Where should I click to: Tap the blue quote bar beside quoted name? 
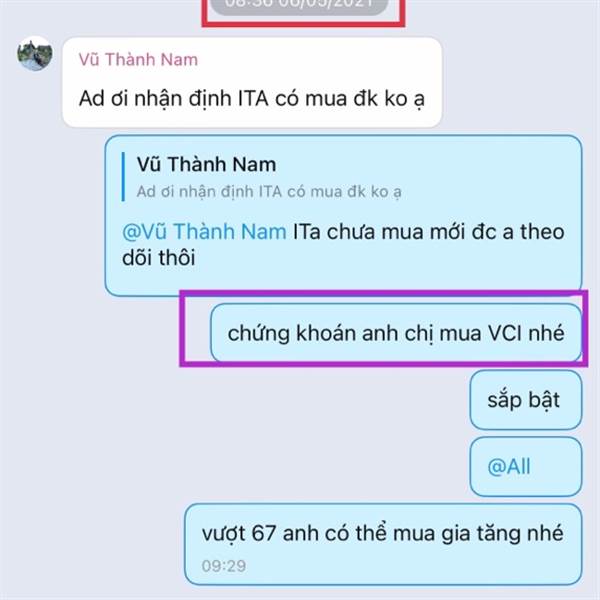(x=123, y=176)
